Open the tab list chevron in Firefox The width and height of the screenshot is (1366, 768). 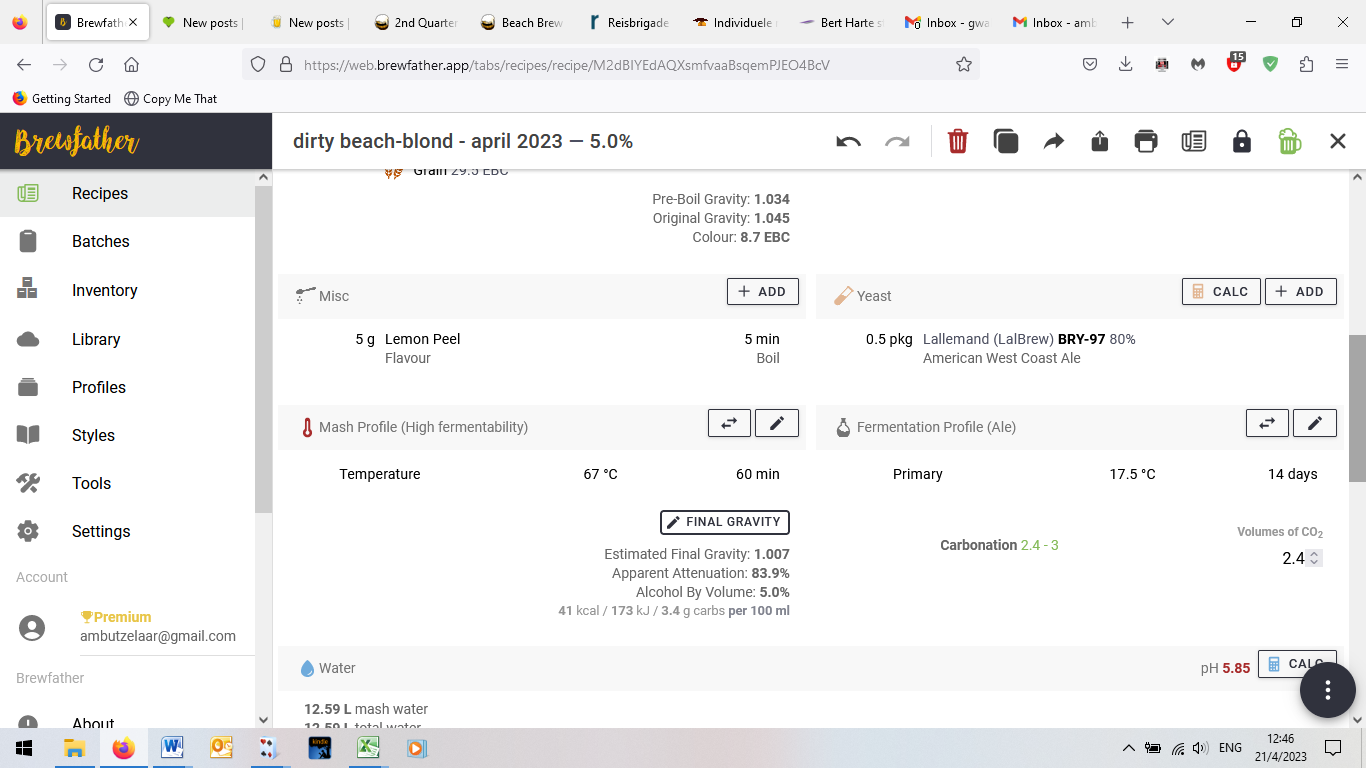[1167, 22]
